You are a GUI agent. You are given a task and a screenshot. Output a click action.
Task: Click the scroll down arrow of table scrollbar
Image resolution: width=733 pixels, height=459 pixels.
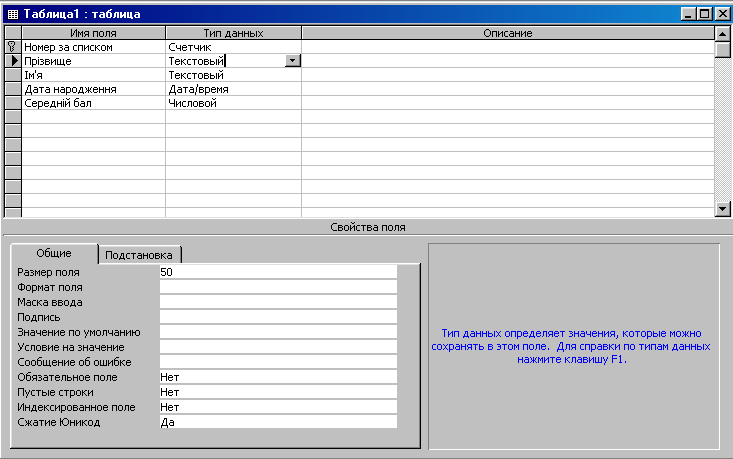tap(723, 209)
